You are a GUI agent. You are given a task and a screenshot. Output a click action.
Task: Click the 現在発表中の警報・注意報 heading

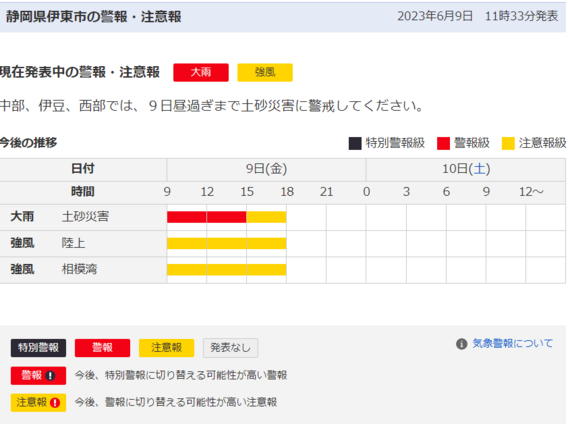pos(80,72)
